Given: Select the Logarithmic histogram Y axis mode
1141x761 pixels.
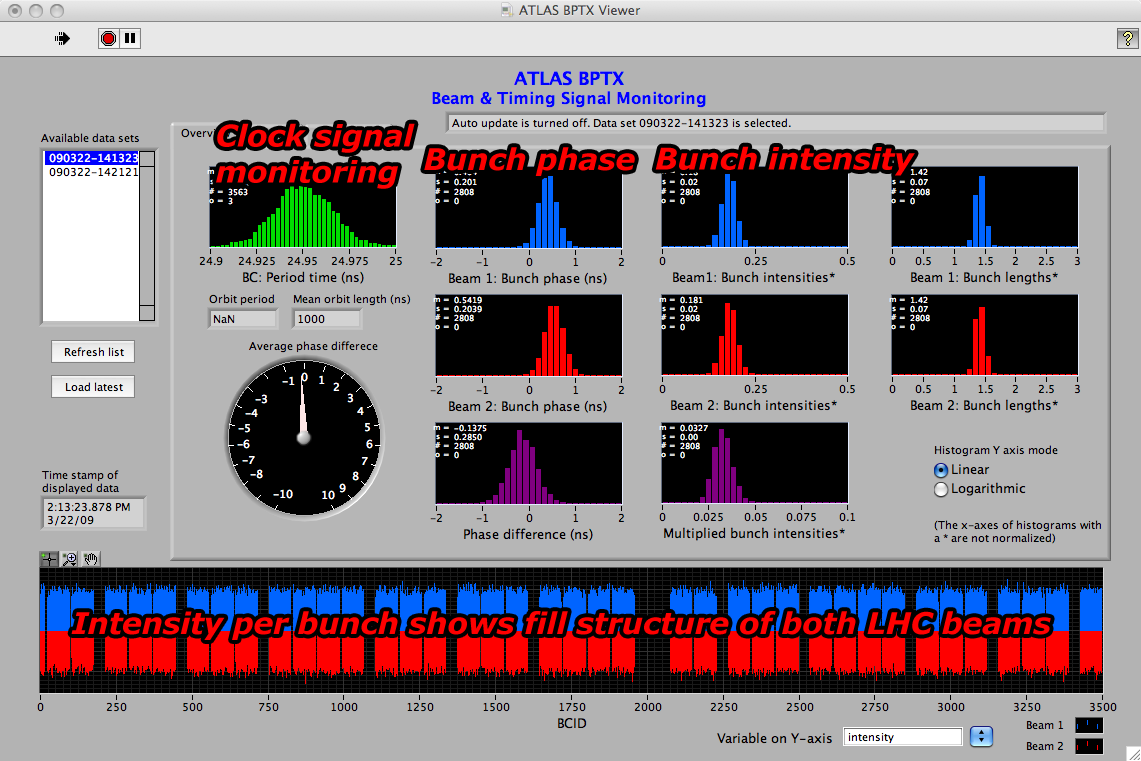Looking at the screenshot, I should point(941,490).
